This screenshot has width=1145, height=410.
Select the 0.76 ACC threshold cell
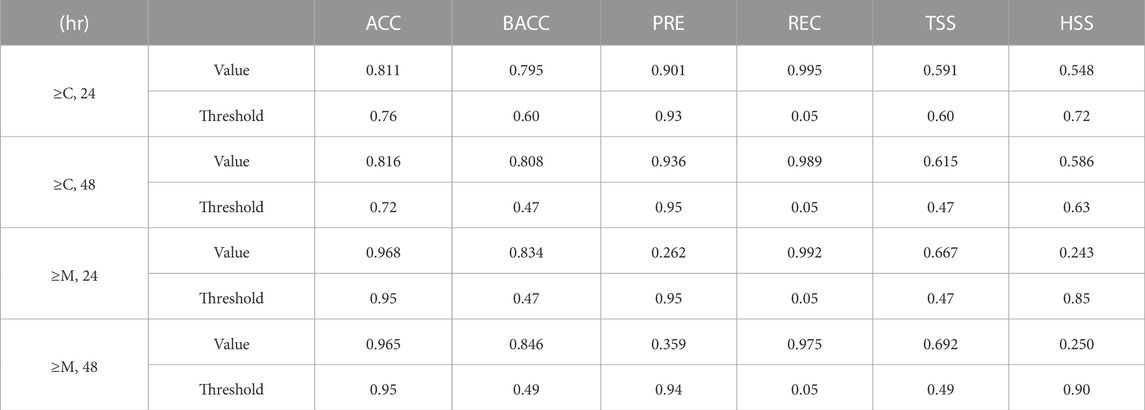click(x=385, y=116)
